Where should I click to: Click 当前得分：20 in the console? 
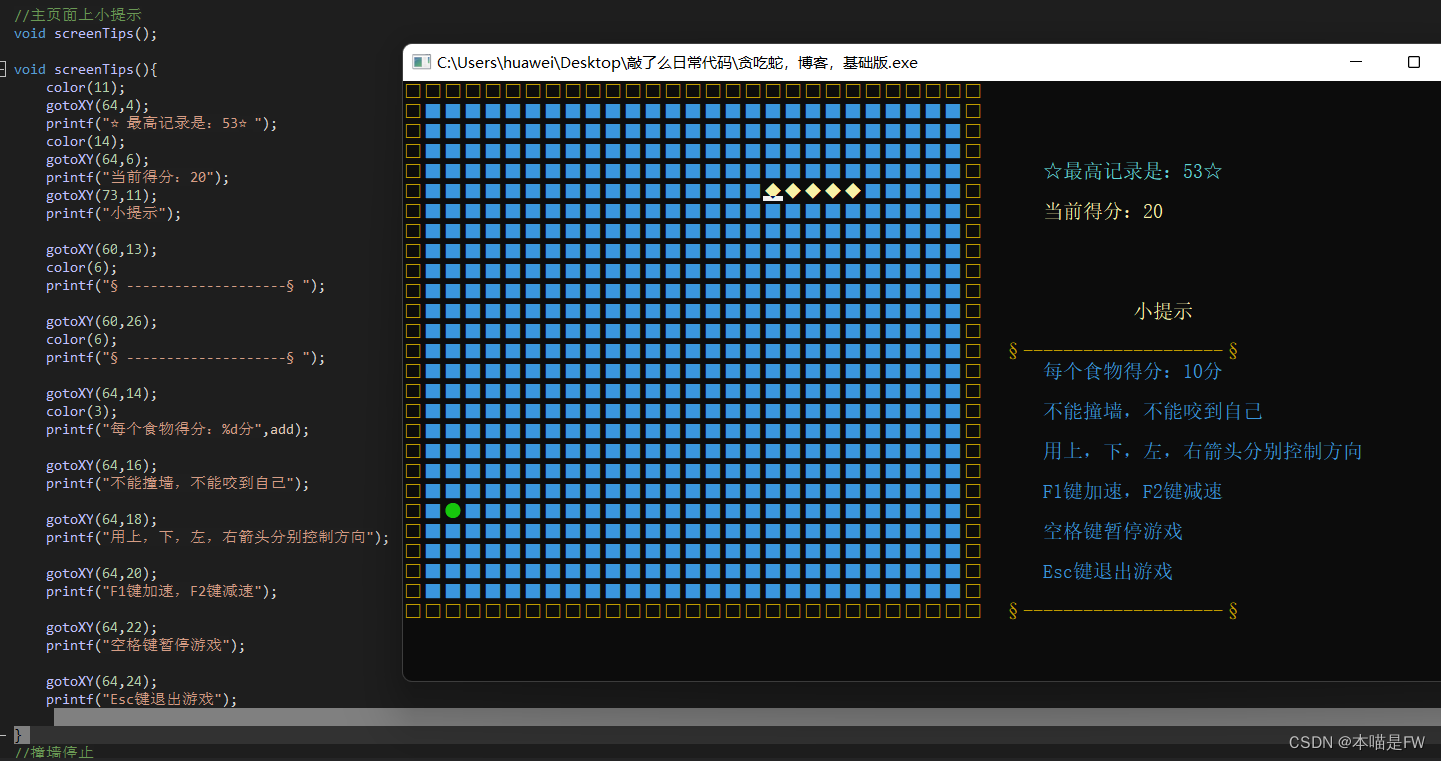tap(1103, 211)
